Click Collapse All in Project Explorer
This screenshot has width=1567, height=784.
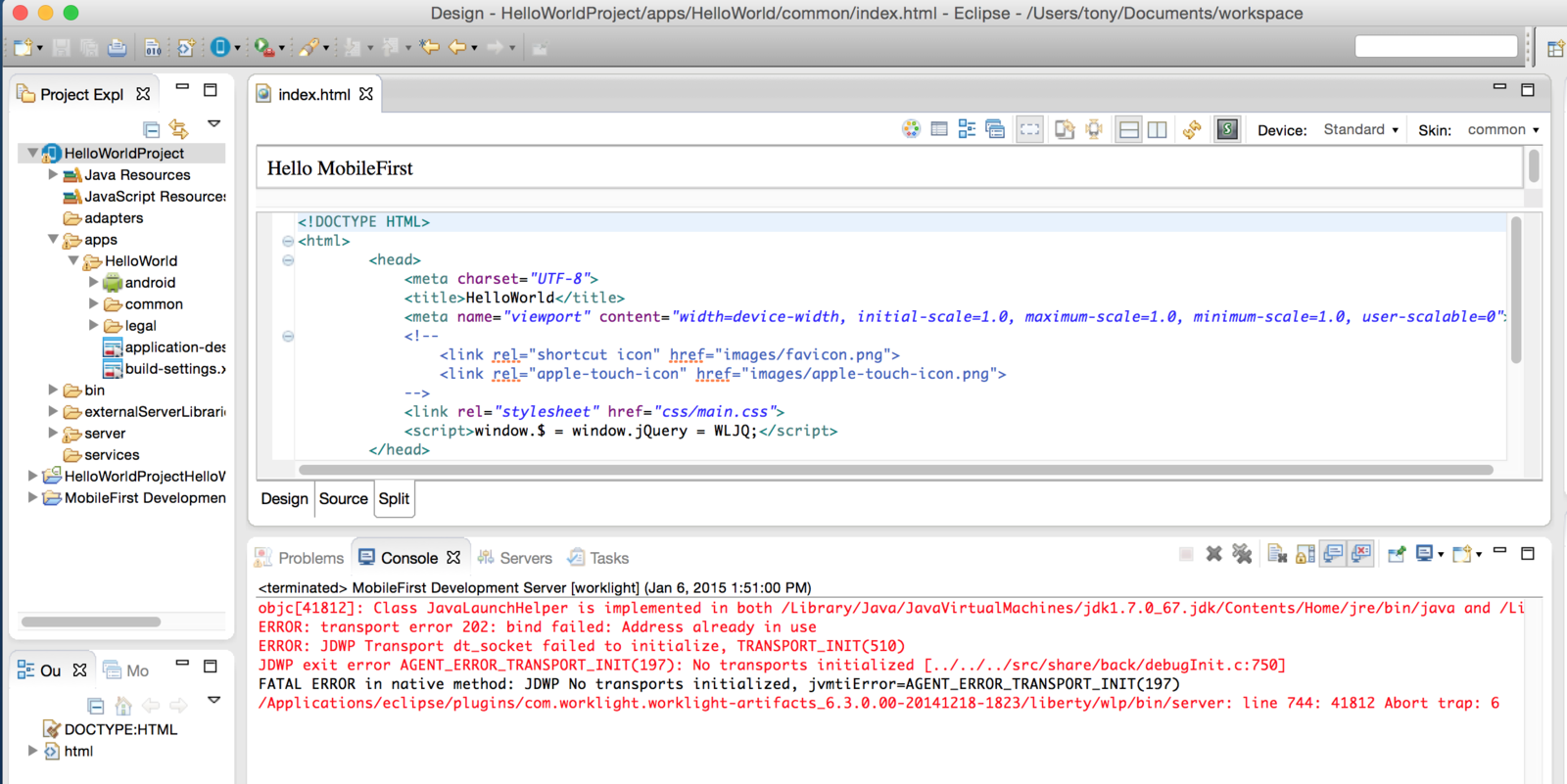151,129
